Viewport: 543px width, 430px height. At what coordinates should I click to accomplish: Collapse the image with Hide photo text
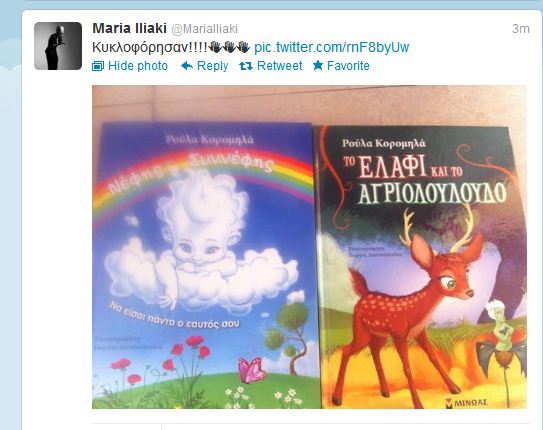click(138, 66)
